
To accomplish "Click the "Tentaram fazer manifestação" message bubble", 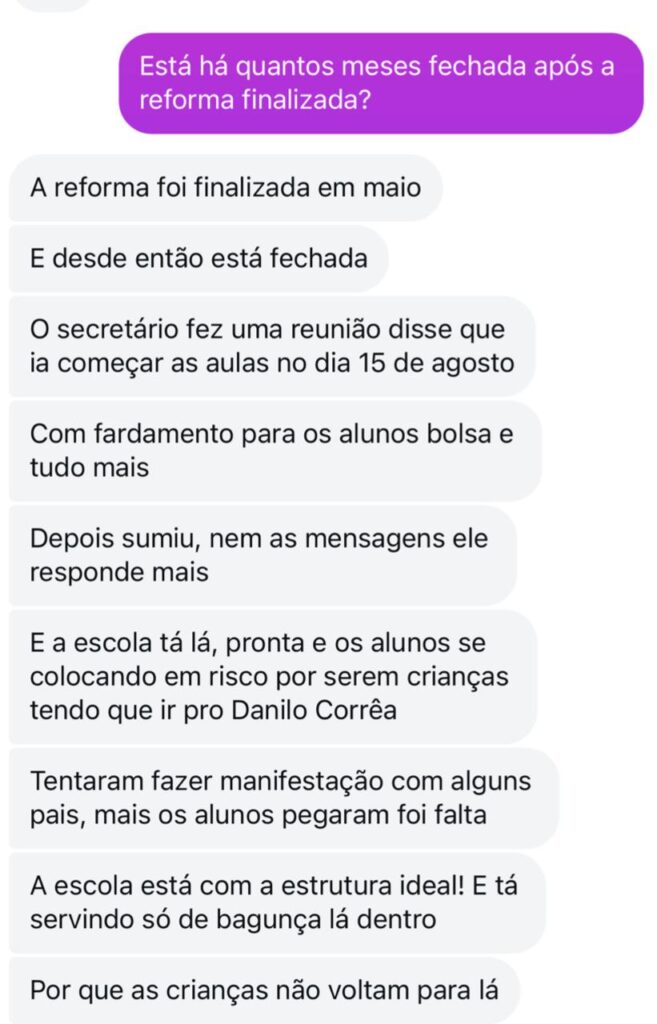I will (282, 797).
